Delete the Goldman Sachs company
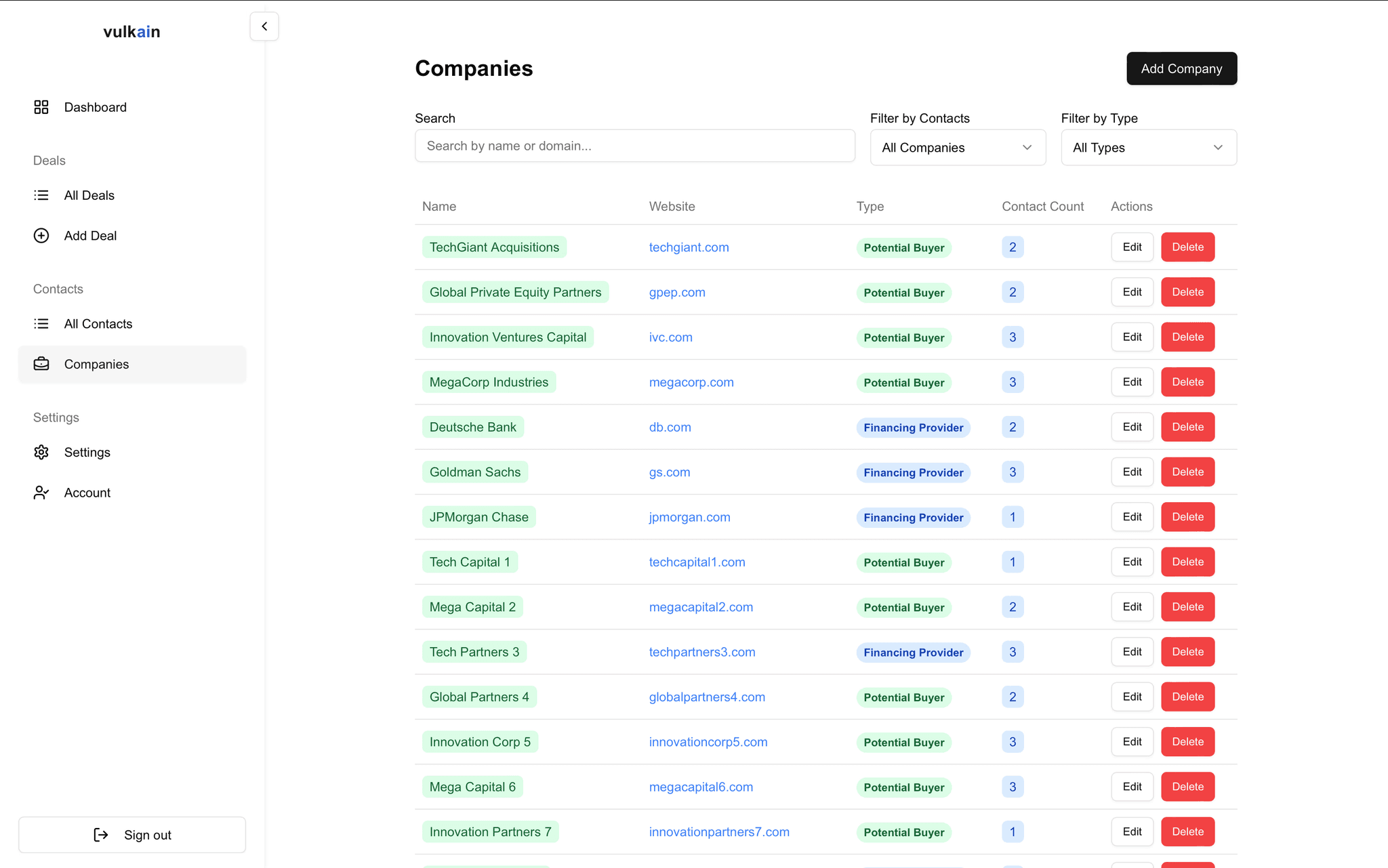Viewport: 1388px width, 868px height. pyautogui.click(x=1187, y=472)
